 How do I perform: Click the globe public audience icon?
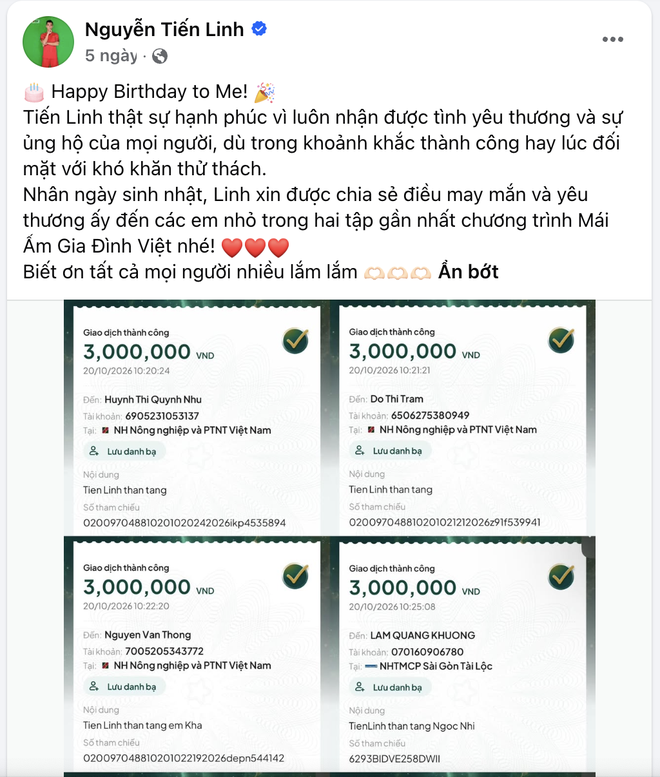pos(160,56)
